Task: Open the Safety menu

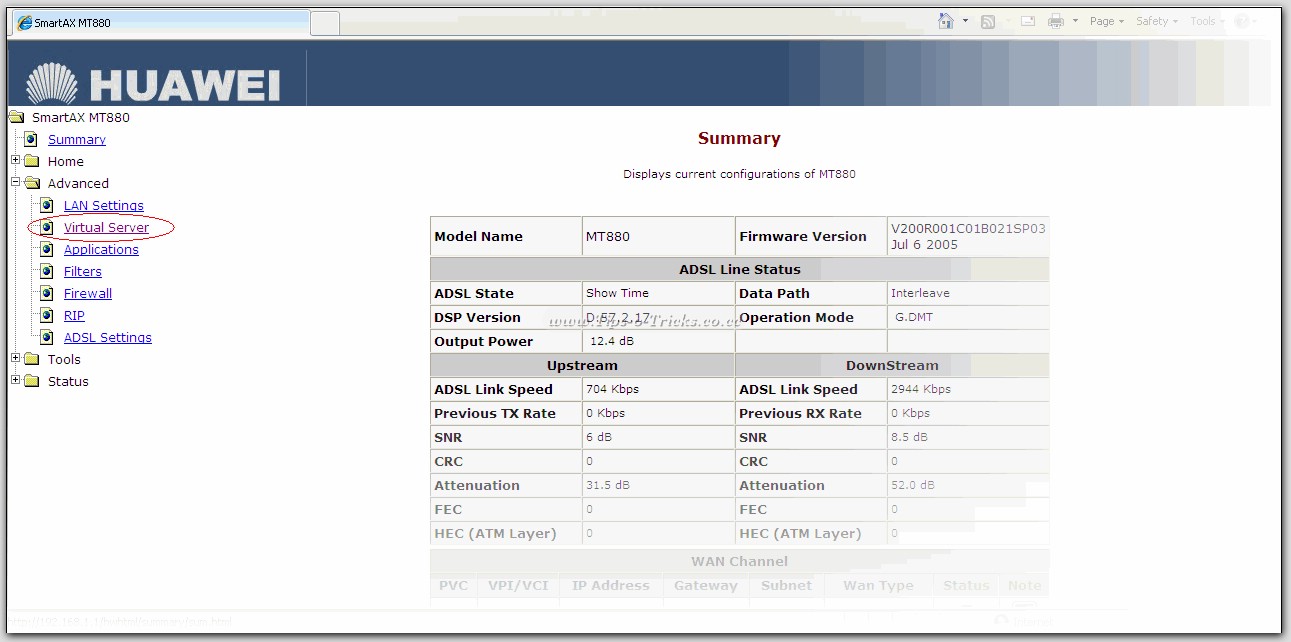Action: (x=1157, y=21)
